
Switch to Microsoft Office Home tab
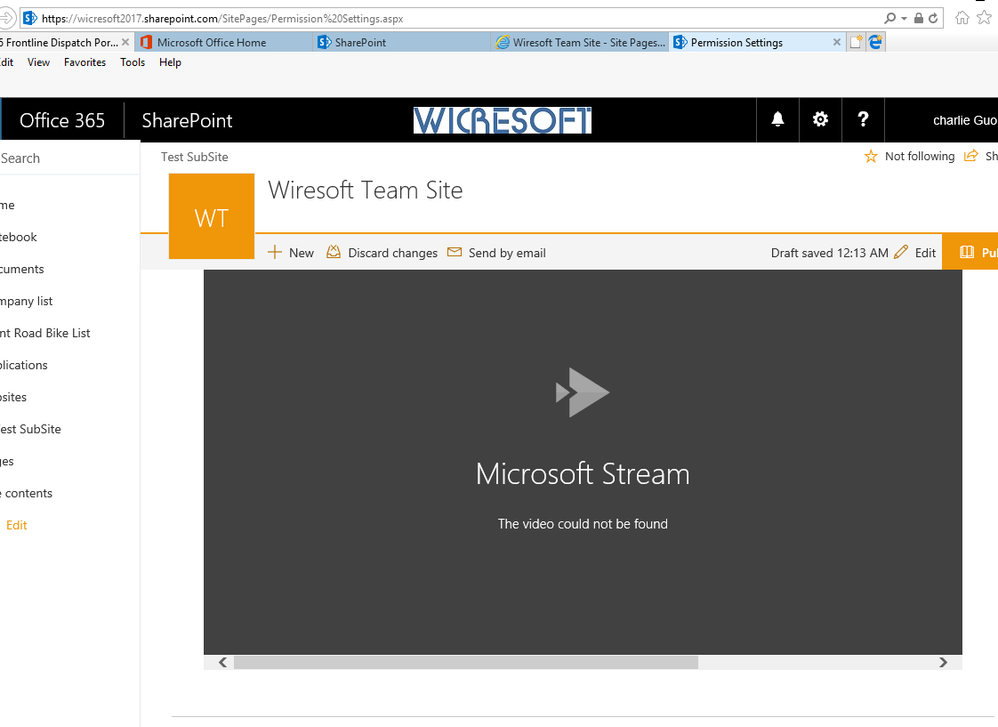point(224,43)
